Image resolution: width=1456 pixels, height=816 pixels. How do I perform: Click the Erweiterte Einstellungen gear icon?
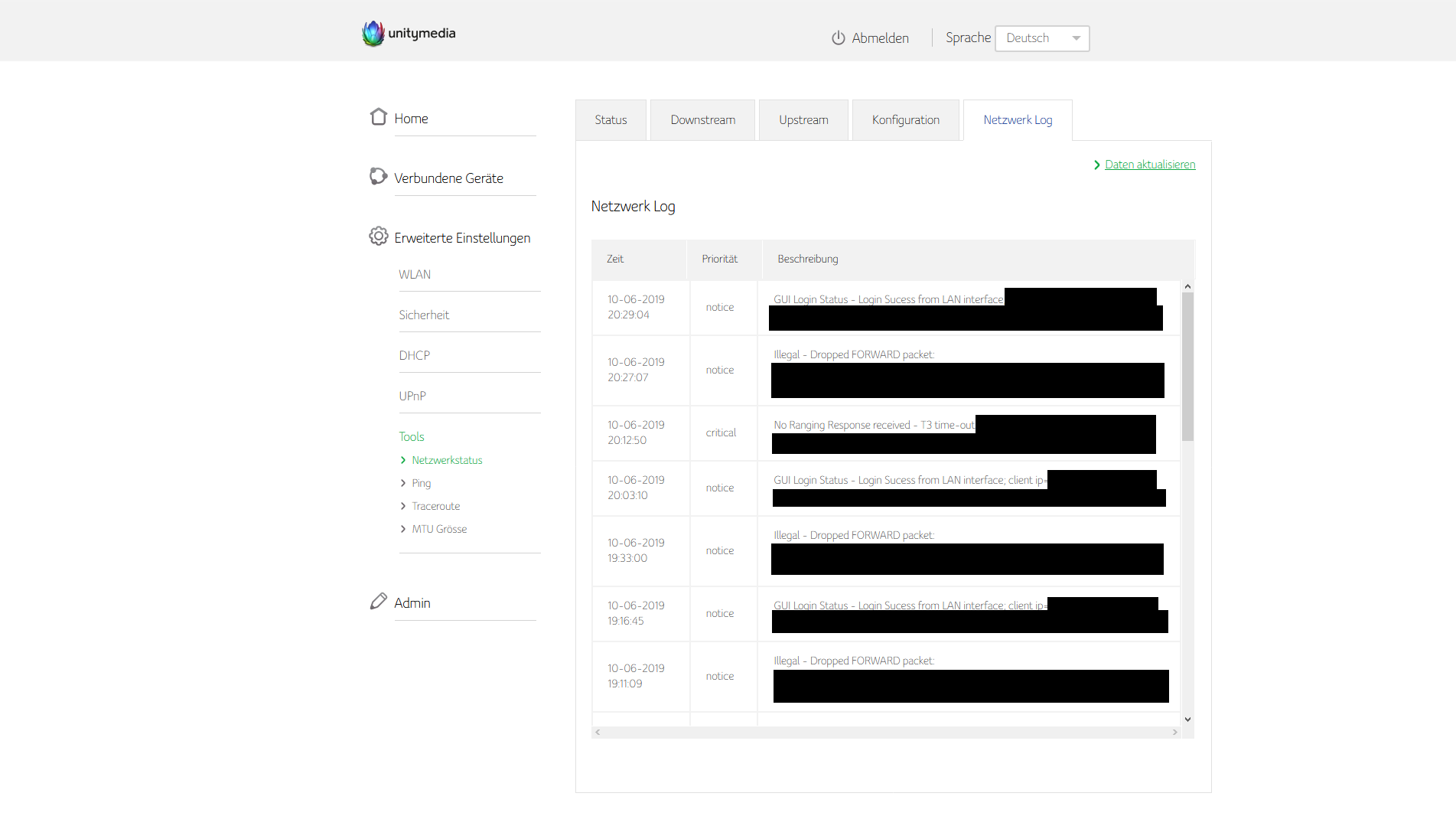coord(378,236)
